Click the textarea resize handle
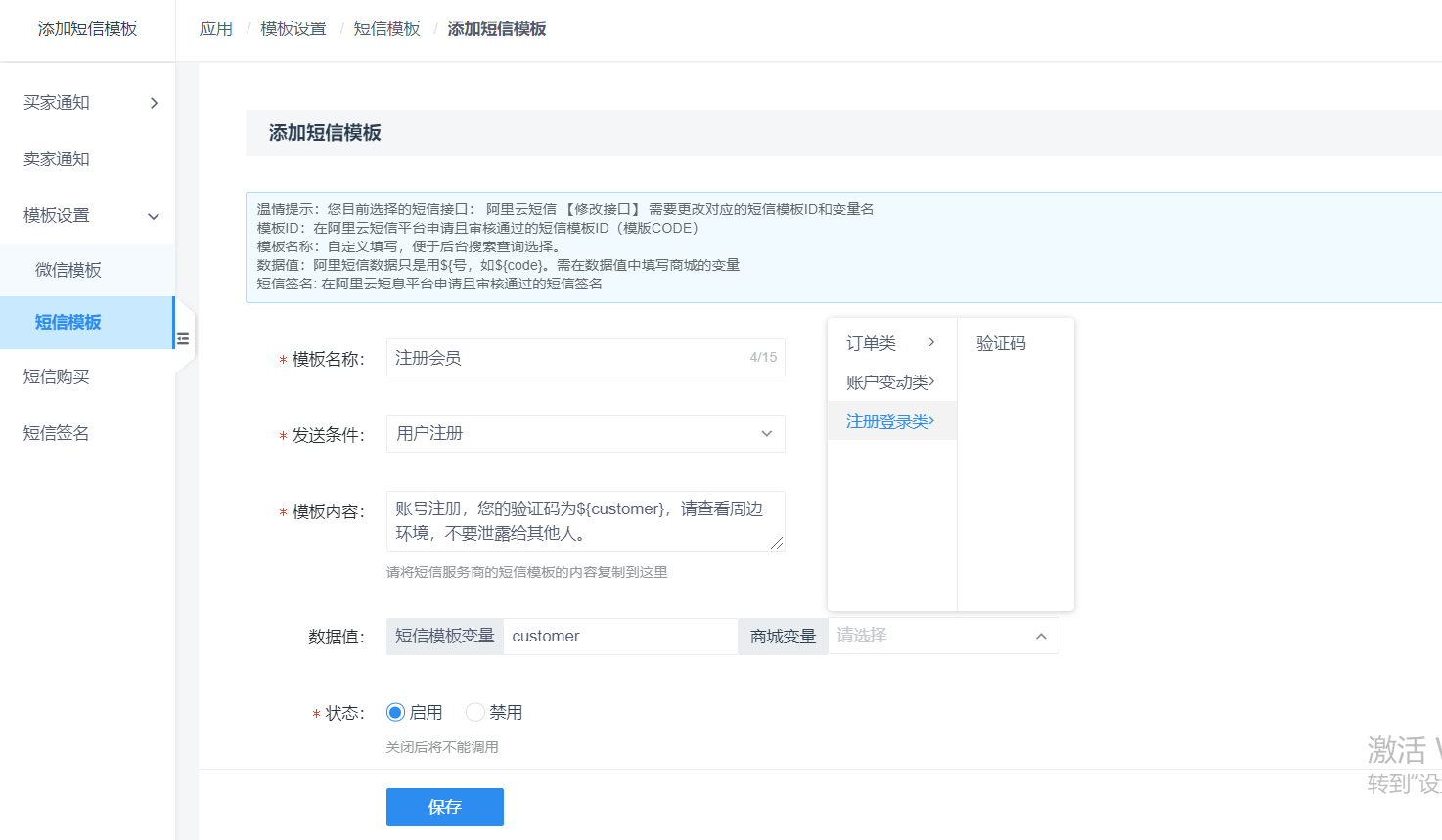The image size is (1442, 840). tap(777, 543)
